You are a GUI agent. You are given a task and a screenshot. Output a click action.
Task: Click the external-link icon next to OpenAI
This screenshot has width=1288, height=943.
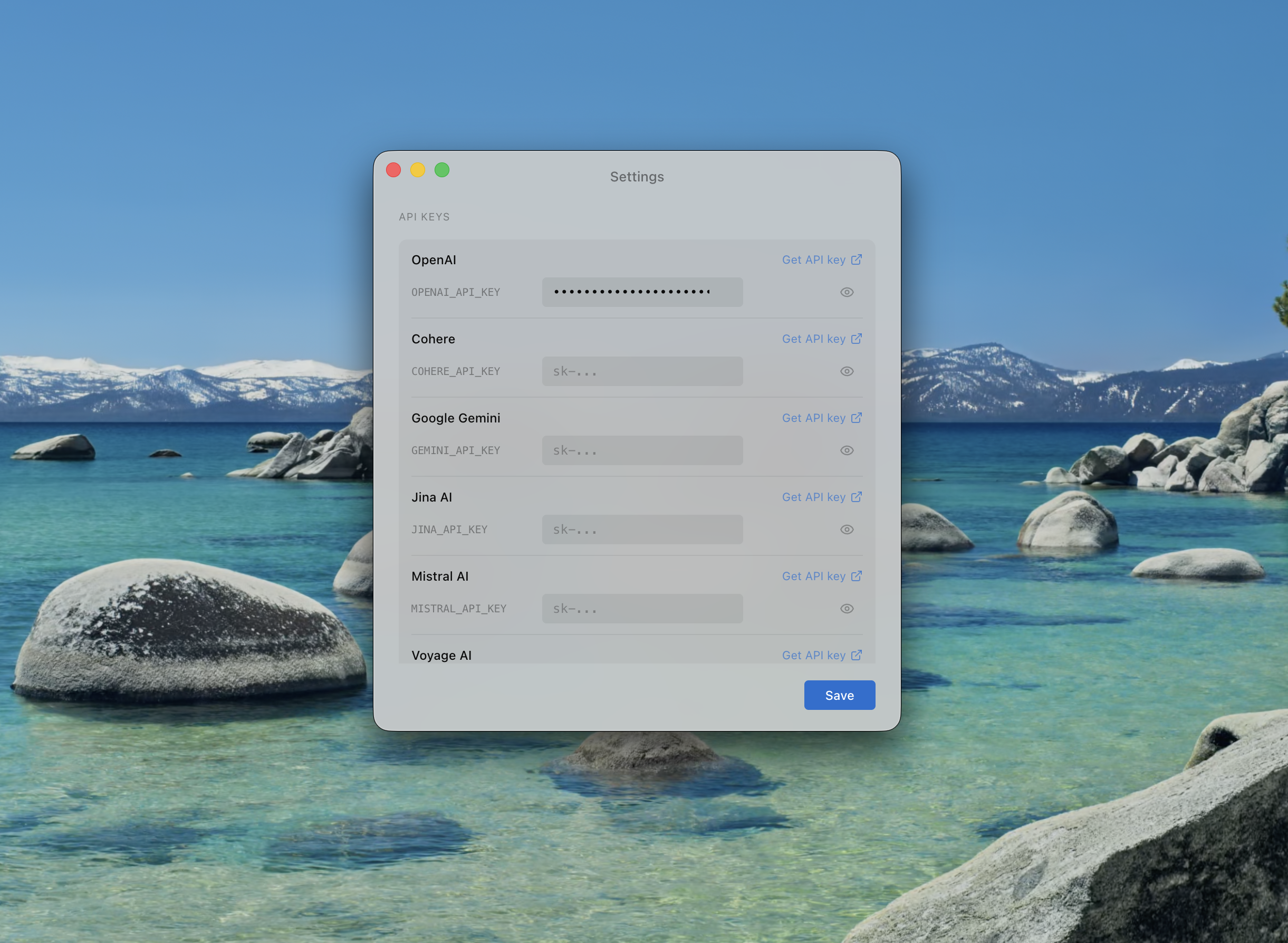point(857,259)
